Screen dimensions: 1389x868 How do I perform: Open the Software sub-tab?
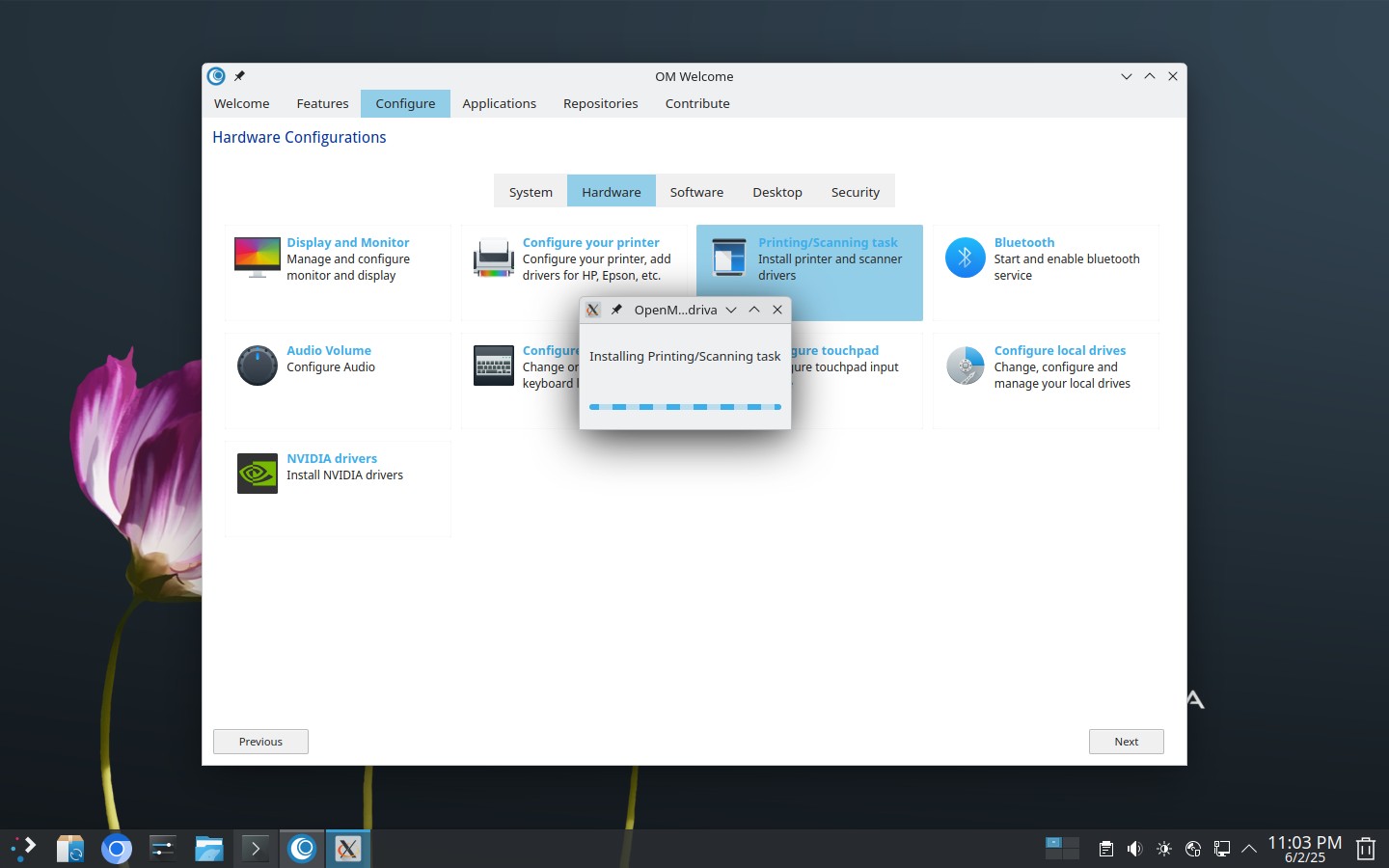pos(696,192)
